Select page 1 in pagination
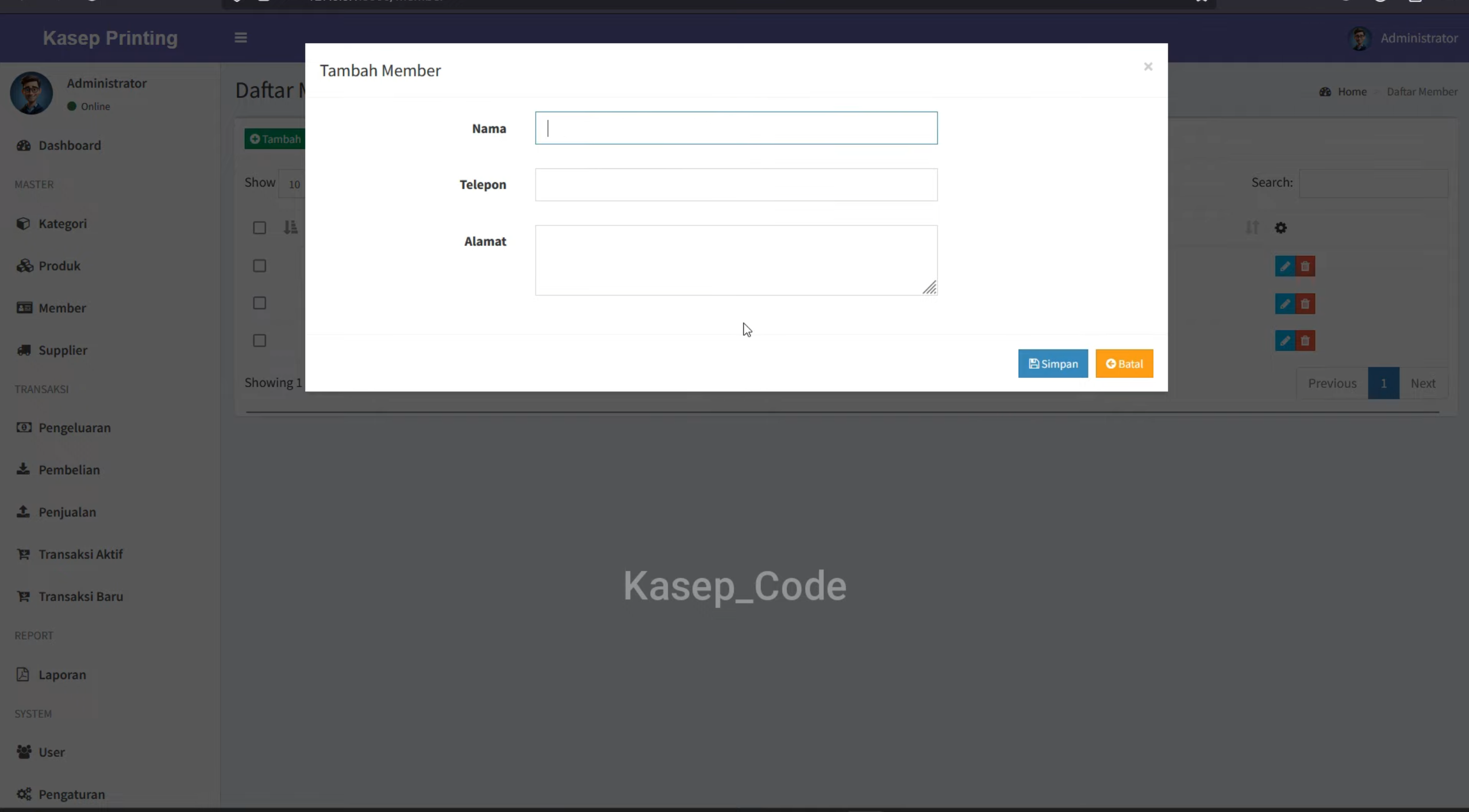Viewport: 1469px width, 812px height. pos(1383,383)
